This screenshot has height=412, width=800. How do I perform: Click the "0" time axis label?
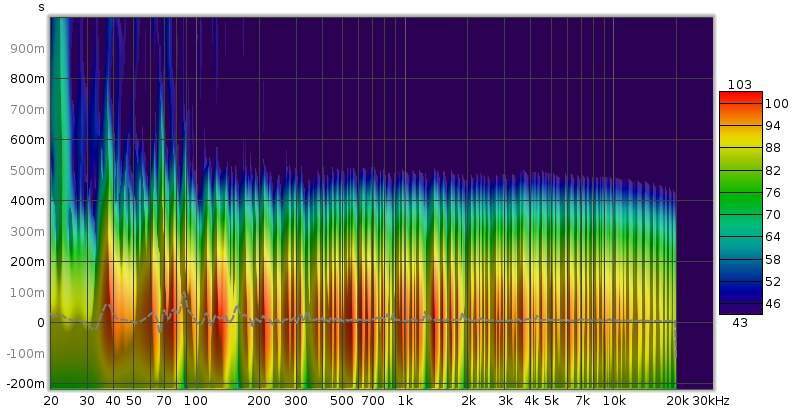(40, 323)
